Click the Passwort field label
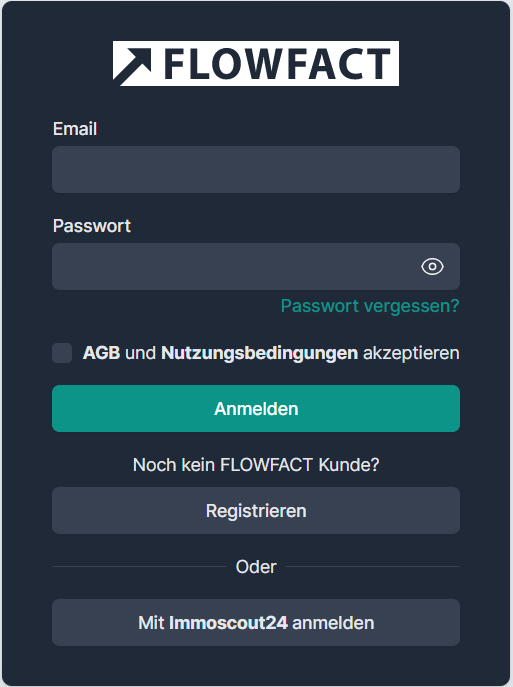Viewport: 513px width, 687px height. (x=92, y=226)
